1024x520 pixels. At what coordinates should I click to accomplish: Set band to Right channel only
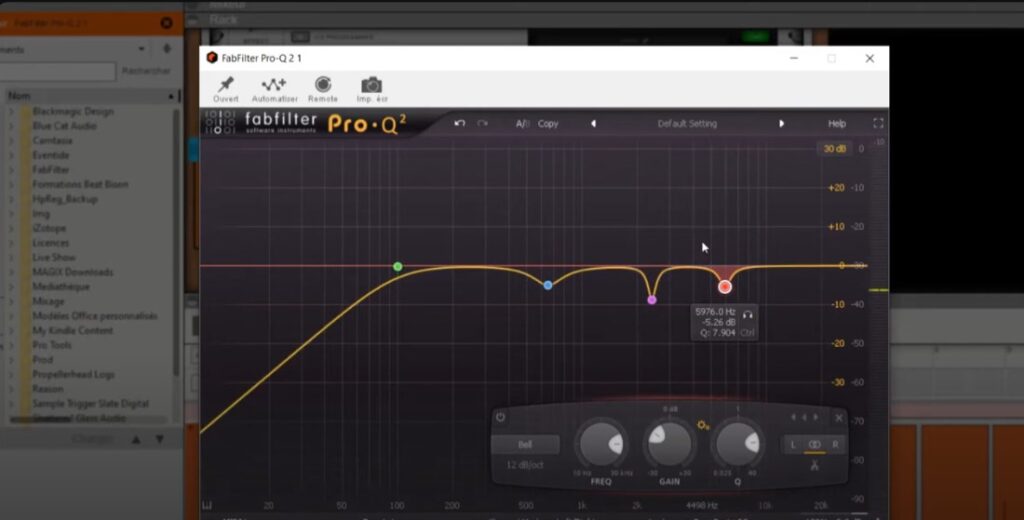tap(835, 445)
